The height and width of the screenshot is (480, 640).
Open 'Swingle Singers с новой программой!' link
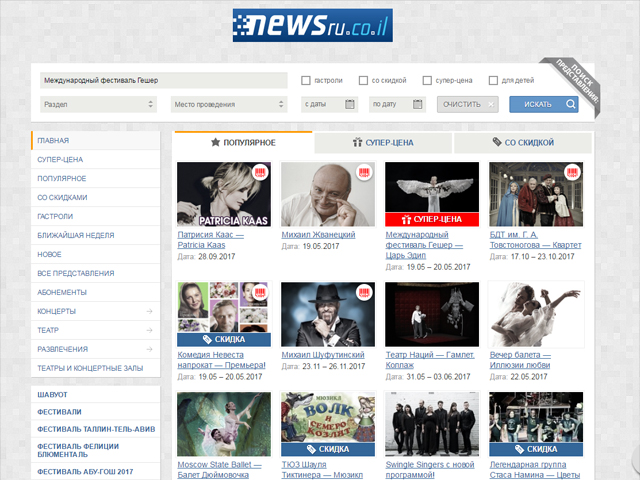click(x=430, y=470)
